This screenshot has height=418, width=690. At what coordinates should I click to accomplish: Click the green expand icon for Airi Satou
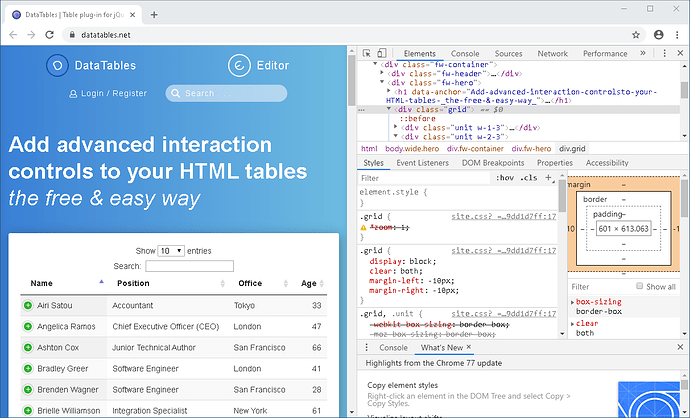(28, 305)
